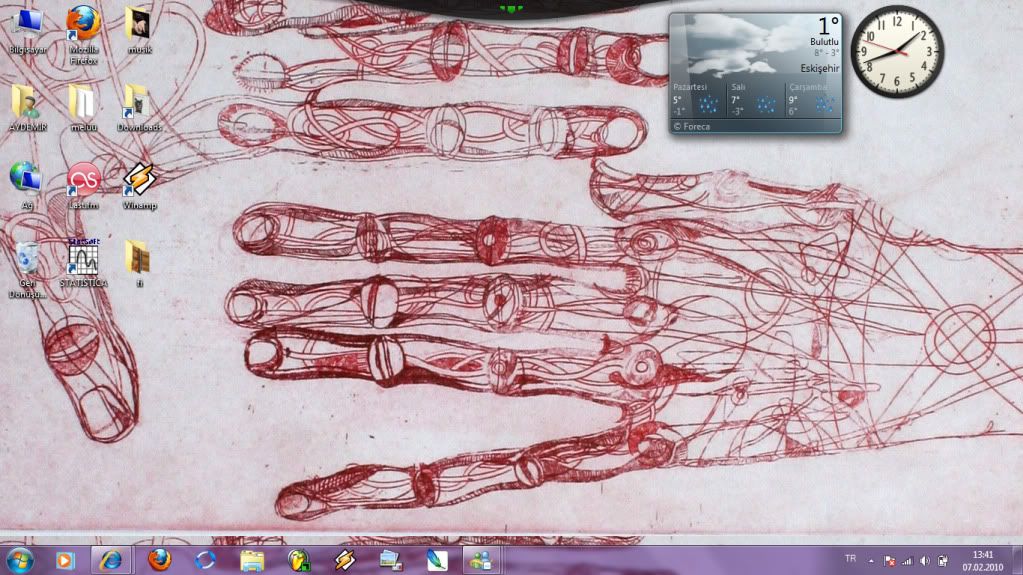Click Salı forecast in weather gadget
Screen dimensions: 1023x575
[x=755, y=100]
